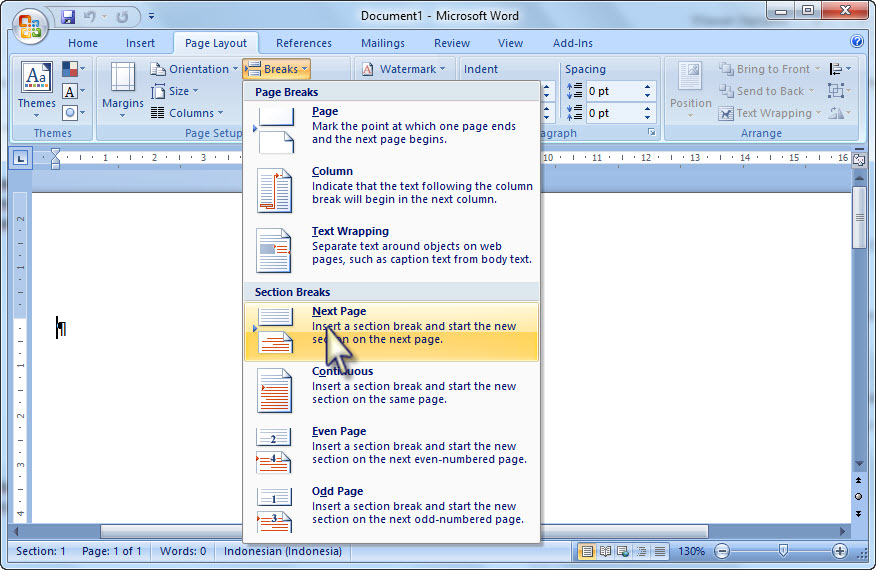Open the Margins menu

pos(122,90)
